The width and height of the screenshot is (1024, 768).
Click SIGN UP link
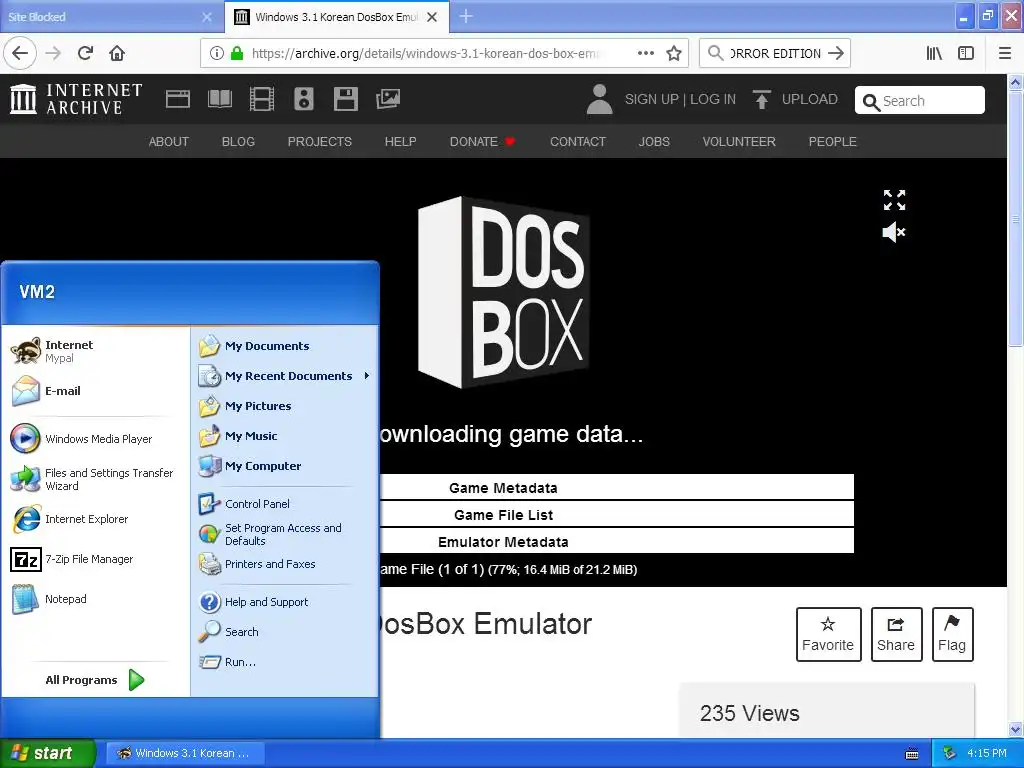652,99
